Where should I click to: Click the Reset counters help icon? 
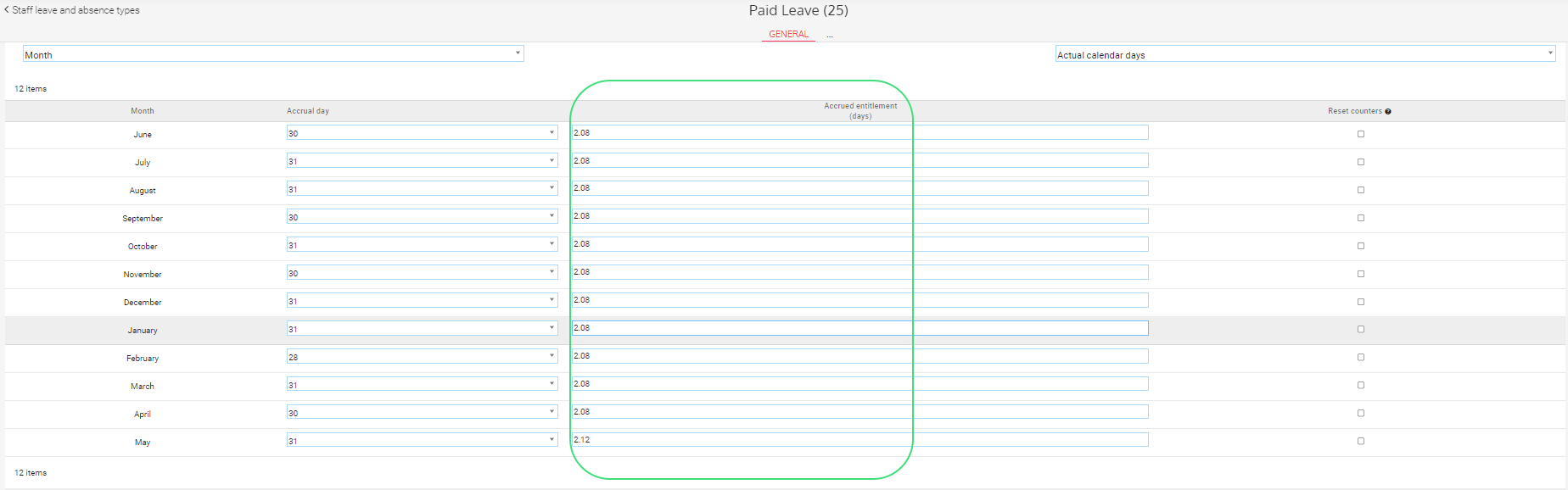tap(1388, 112)
